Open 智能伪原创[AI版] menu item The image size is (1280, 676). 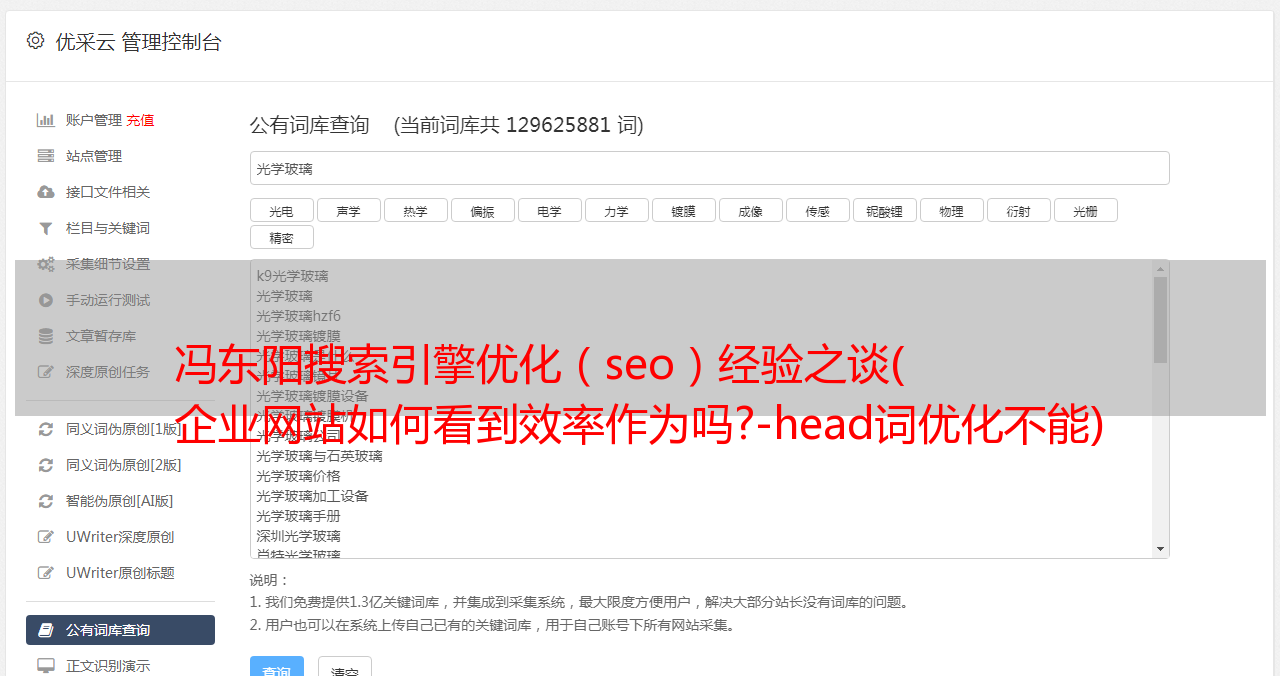point(120,501)
